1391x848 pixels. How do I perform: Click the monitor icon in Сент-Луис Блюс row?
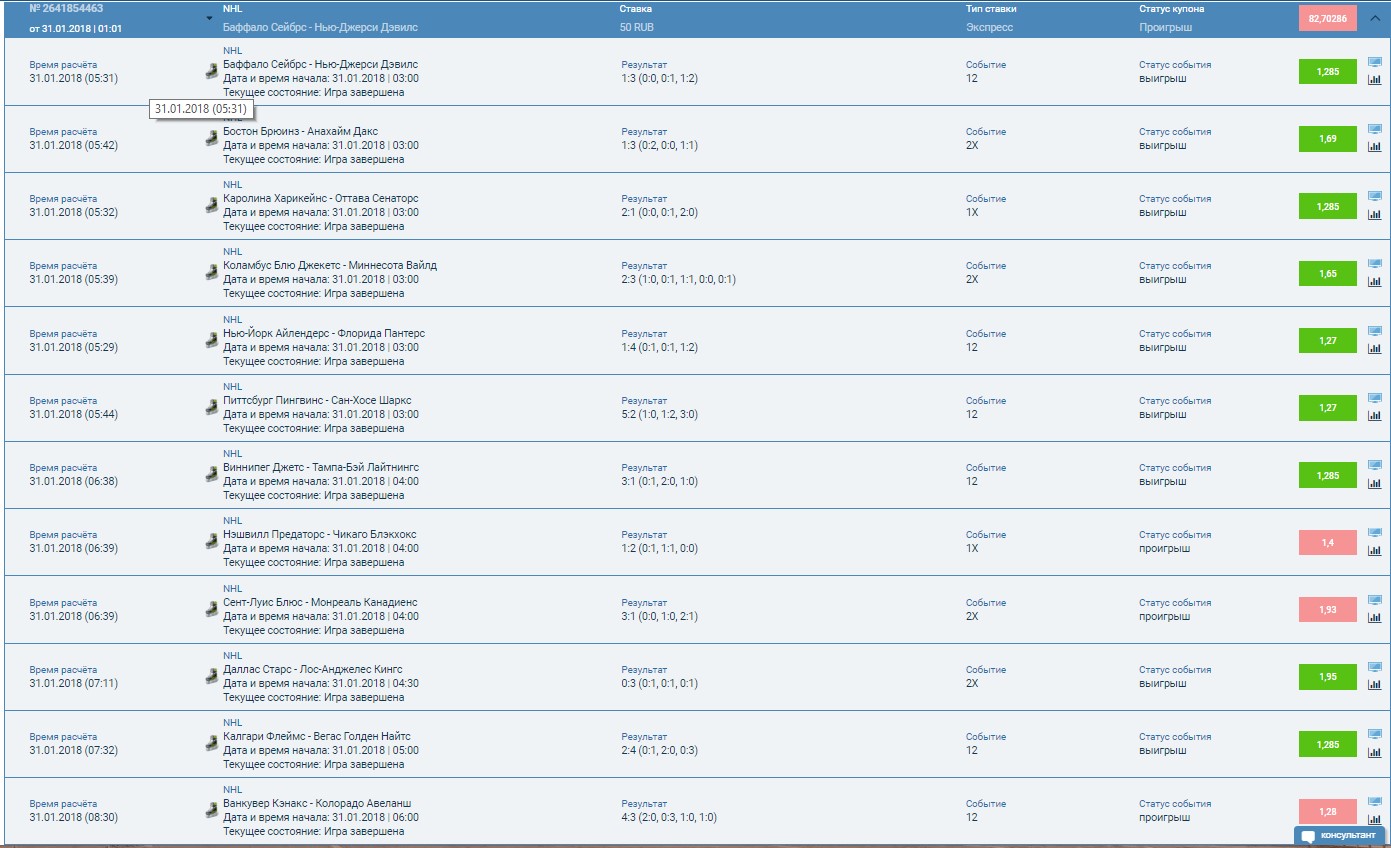(1374, 600)
